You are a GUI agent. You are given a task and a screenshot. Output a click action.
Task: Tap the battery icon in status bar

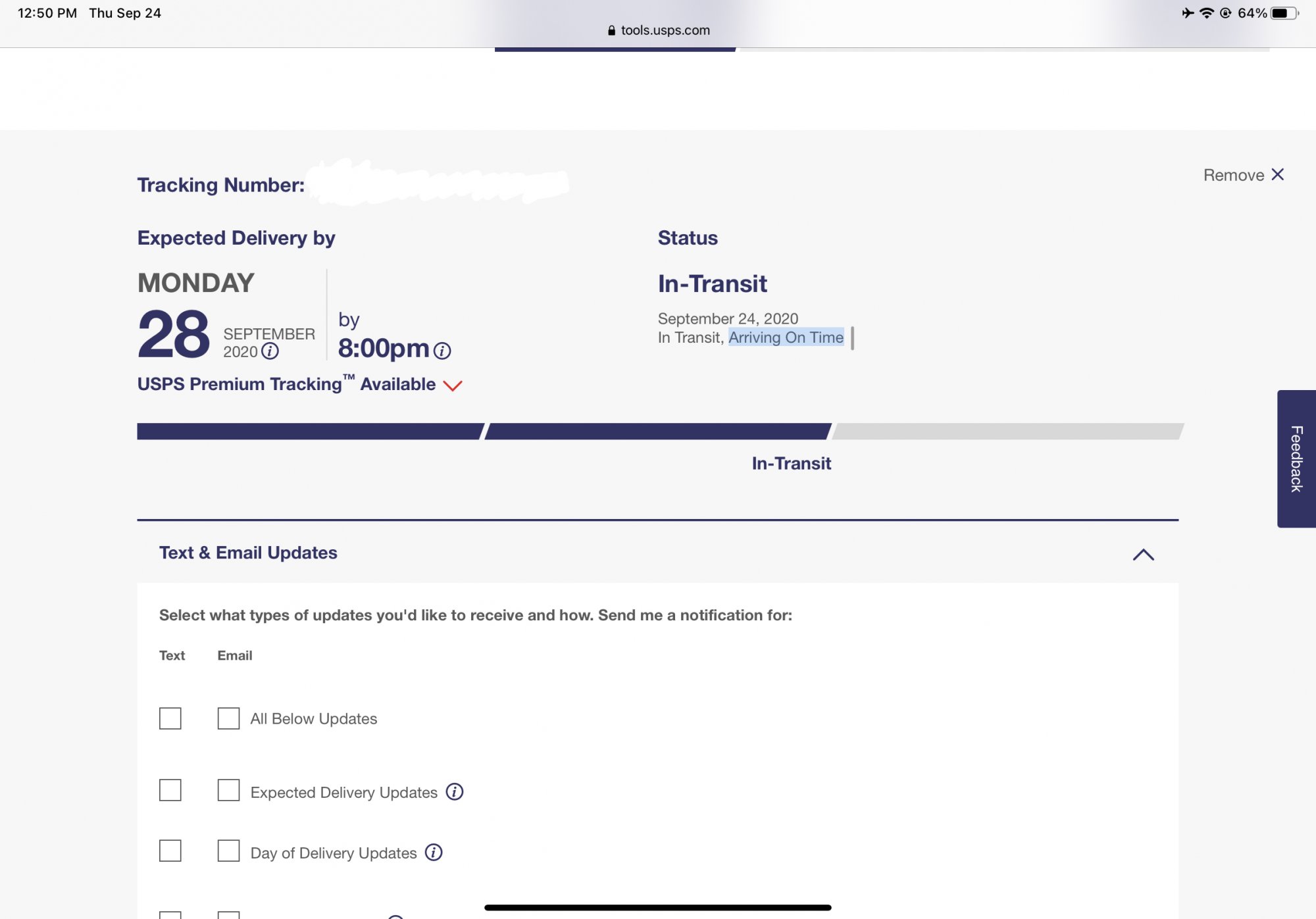point(1284,13)
